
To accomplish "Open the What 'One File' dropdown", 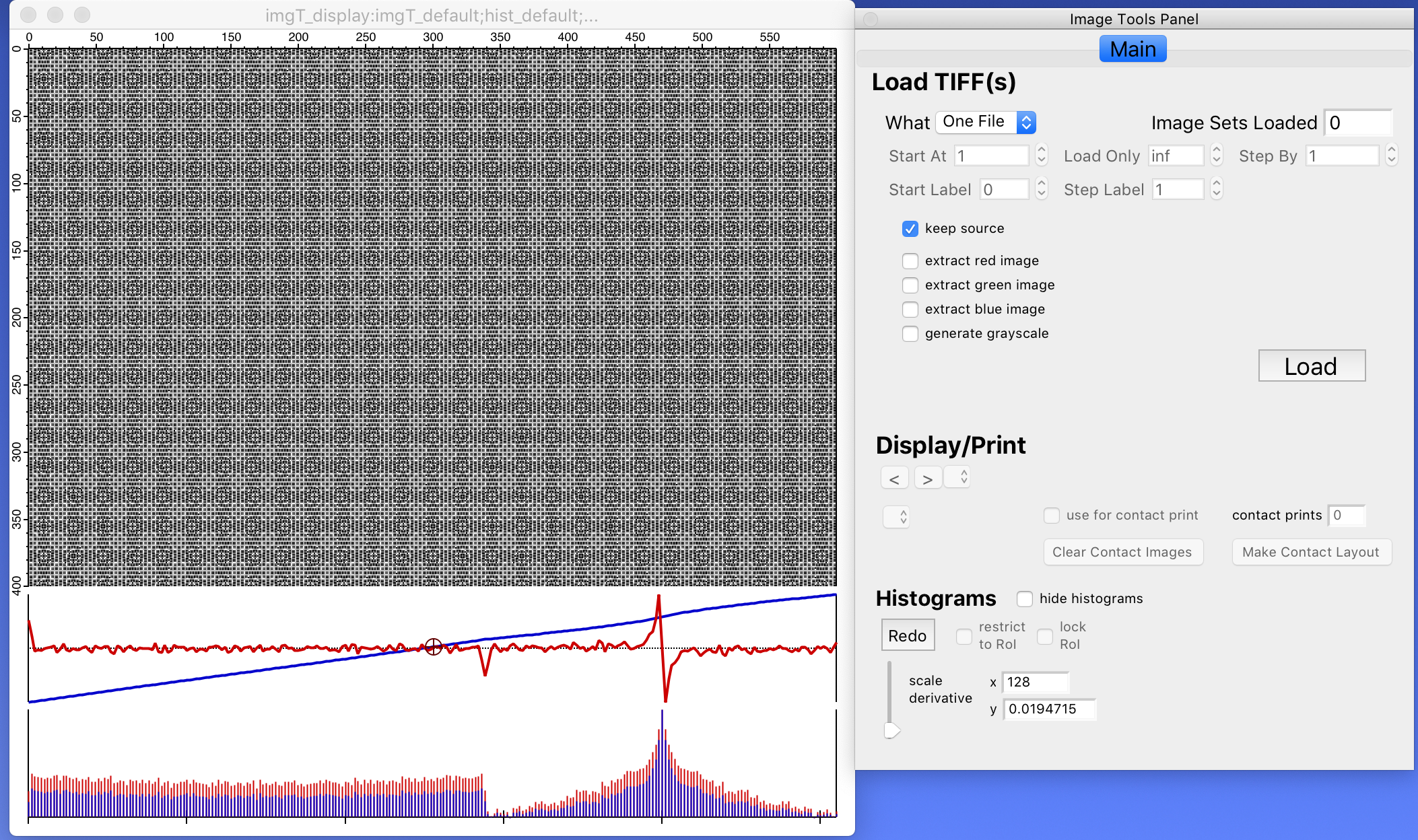I will (986, 122).
